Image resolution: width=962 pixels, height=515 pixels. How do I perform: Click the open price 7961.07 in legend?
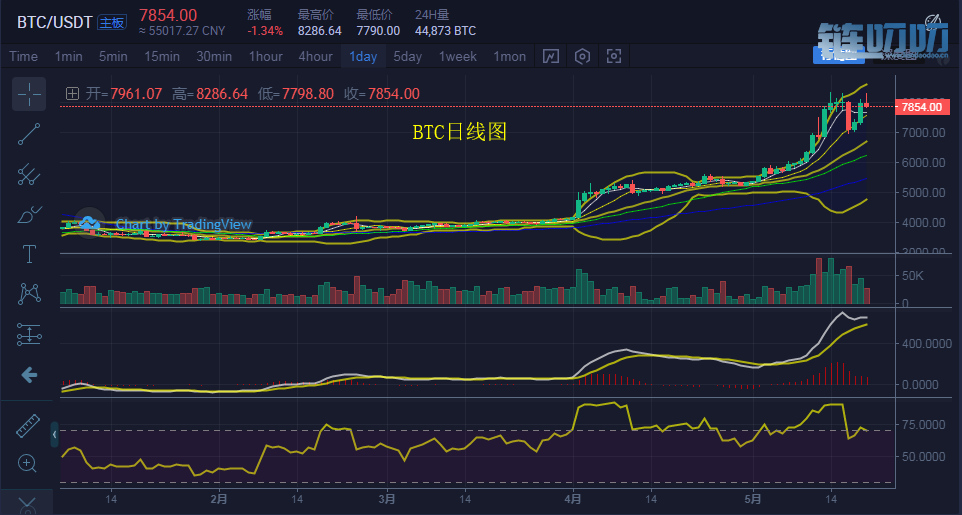tap(136, 94)
